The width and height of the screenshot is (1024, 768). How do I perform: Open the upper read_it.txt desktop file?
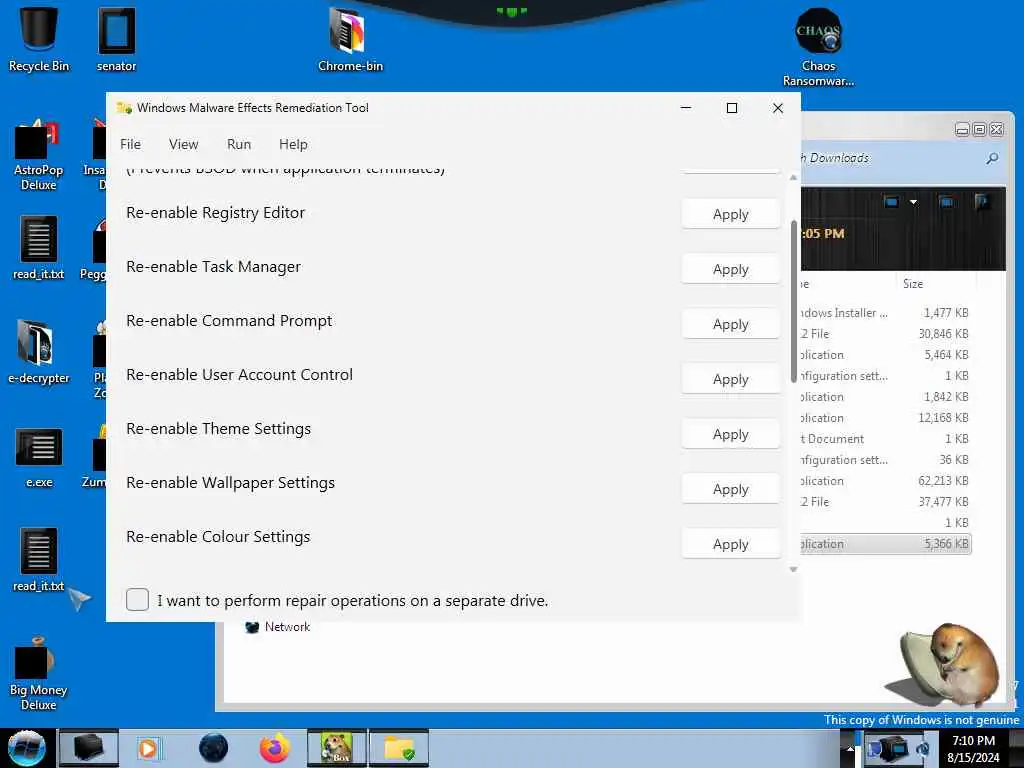tap(39, 248)
